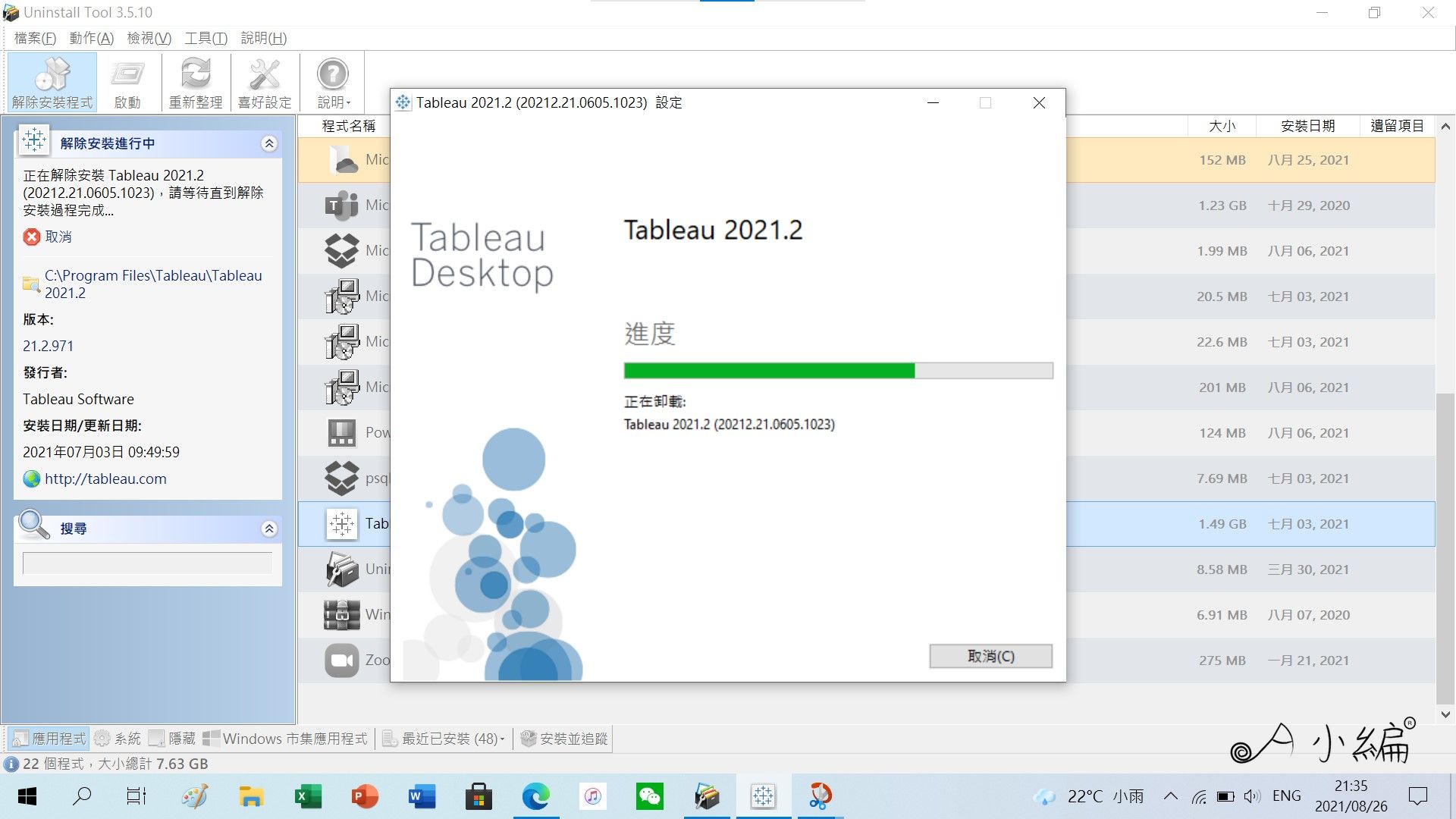Click the Tableau Software publisher value
This screenshot has height=819, width=1456.
pos(78,399)
